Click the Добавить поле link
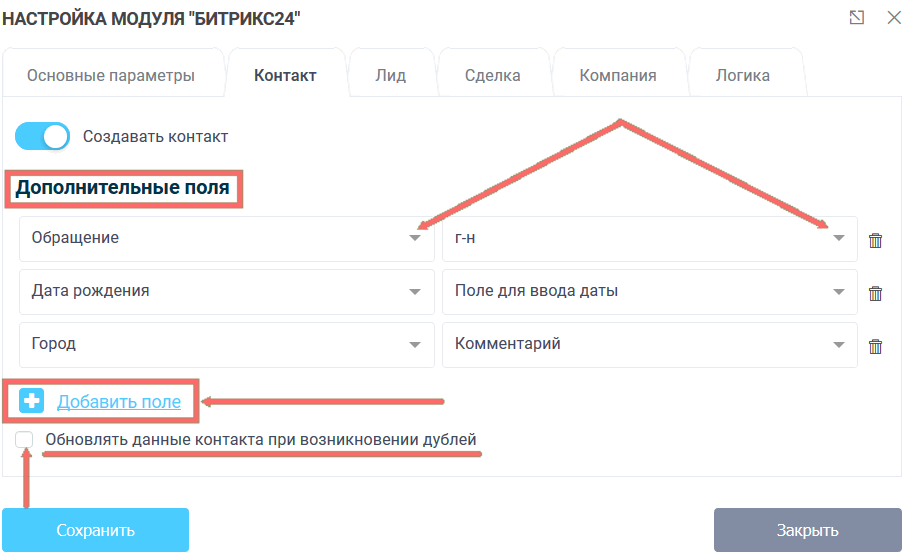 (119, 402)
